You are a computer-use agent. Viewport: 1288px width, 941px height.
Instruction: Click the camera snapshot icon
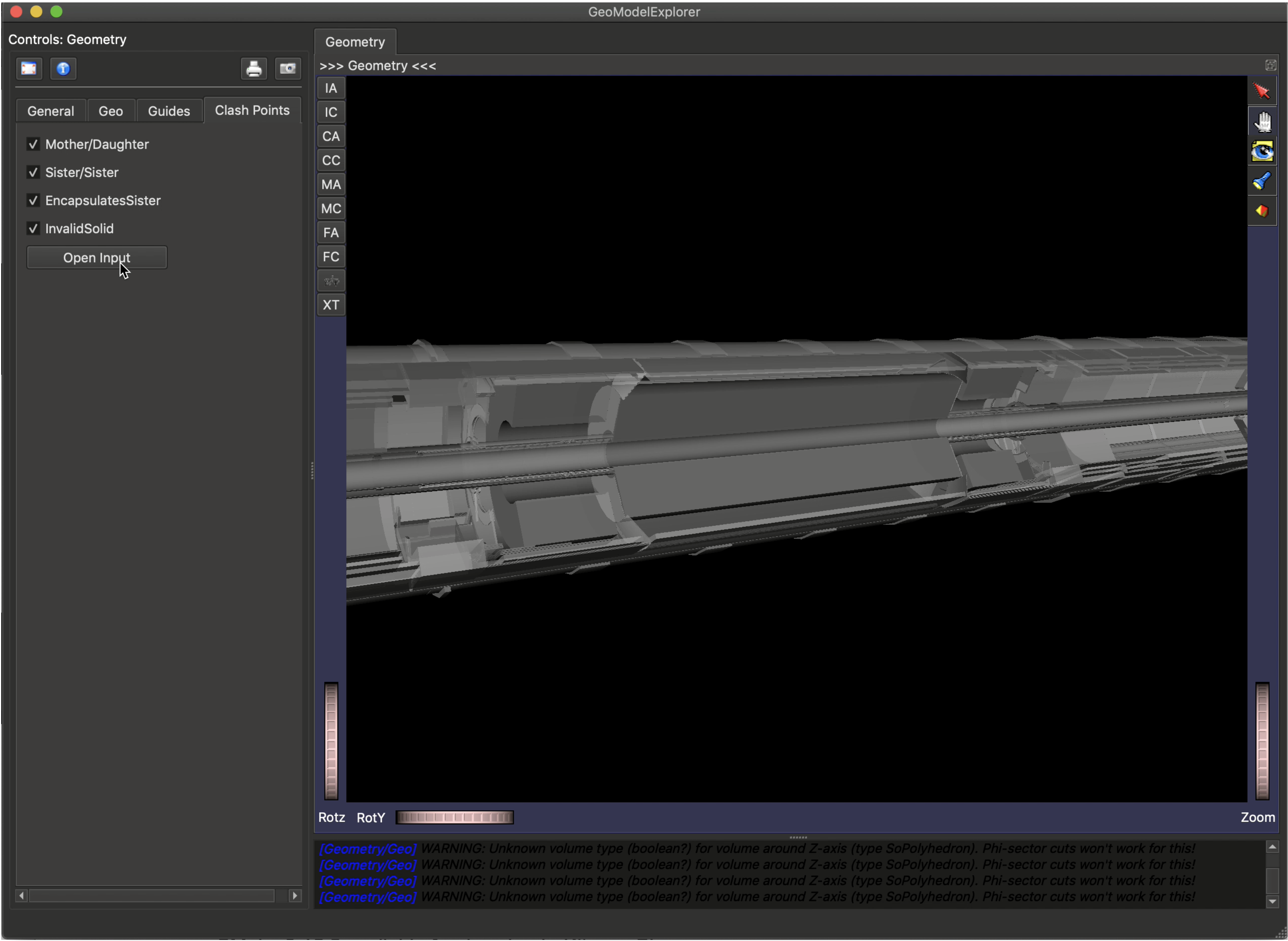(288, 69)
